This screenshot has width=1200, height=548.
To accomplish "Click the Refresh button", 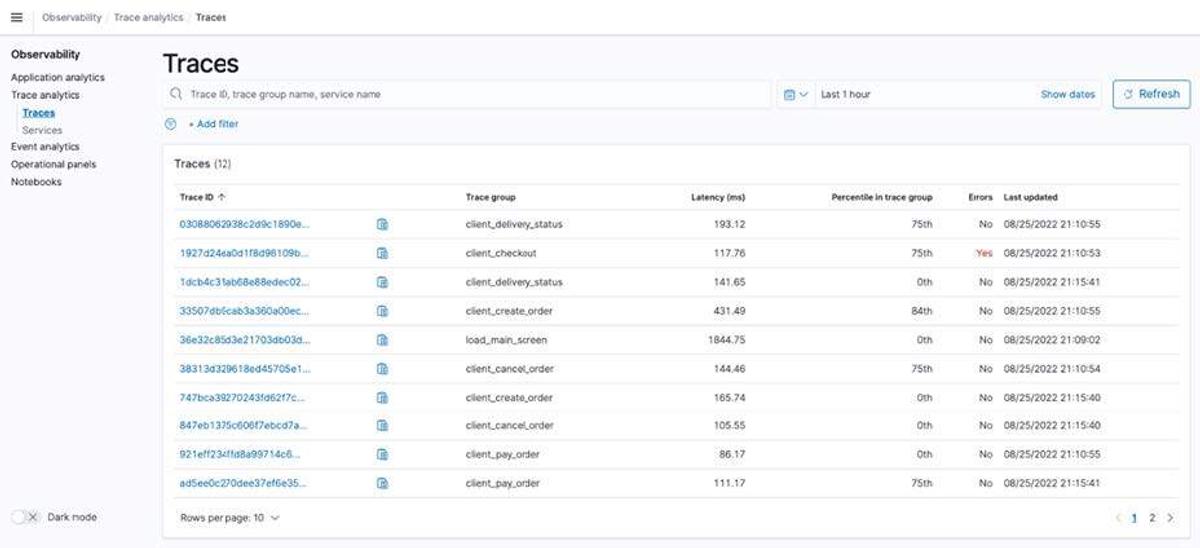I will click(x=1151, y=94).
